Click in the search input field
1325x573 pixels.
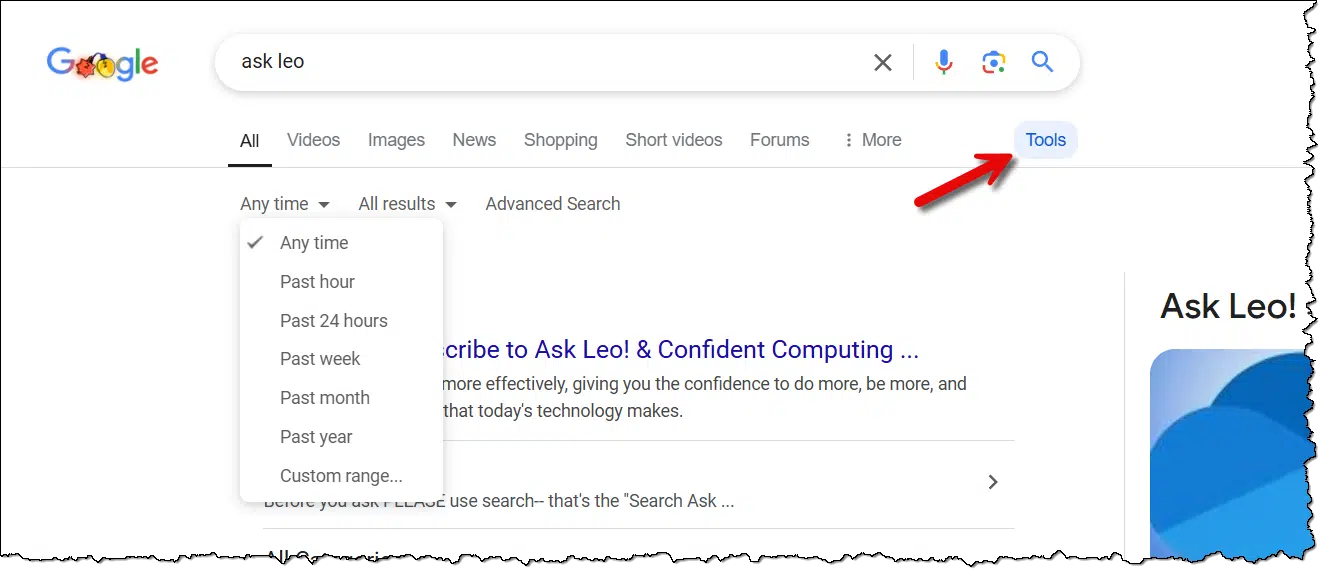click(550, 62)
